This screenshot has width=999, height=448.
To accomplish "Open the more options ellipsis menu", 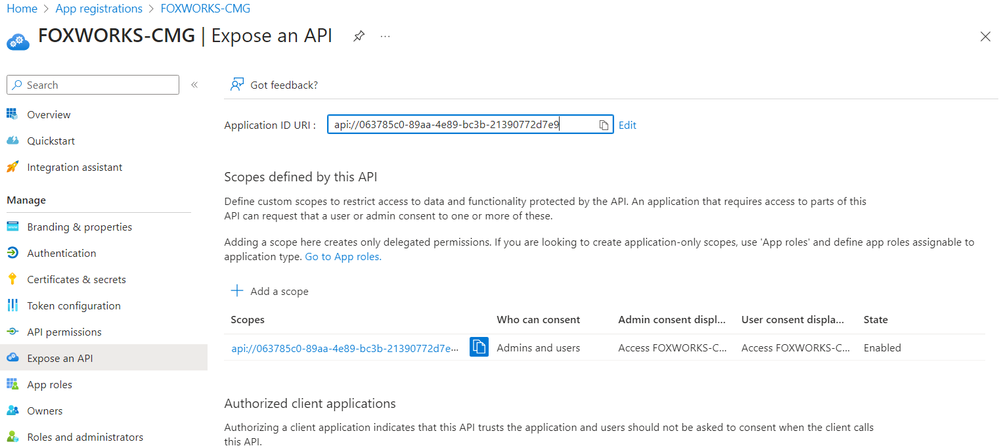I will 385,36.
